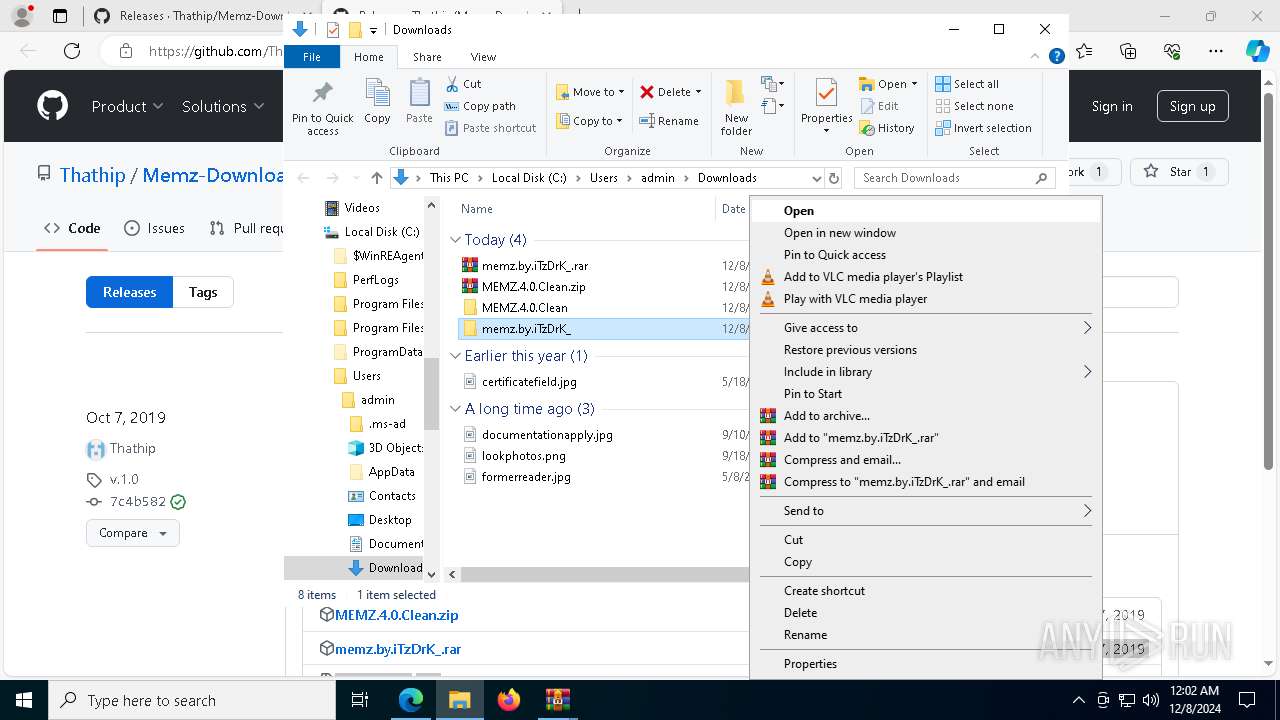1280x720 pixels.
Task: Click the Cut scissors command
Action: pyautogui.click(x=463, y=84)
